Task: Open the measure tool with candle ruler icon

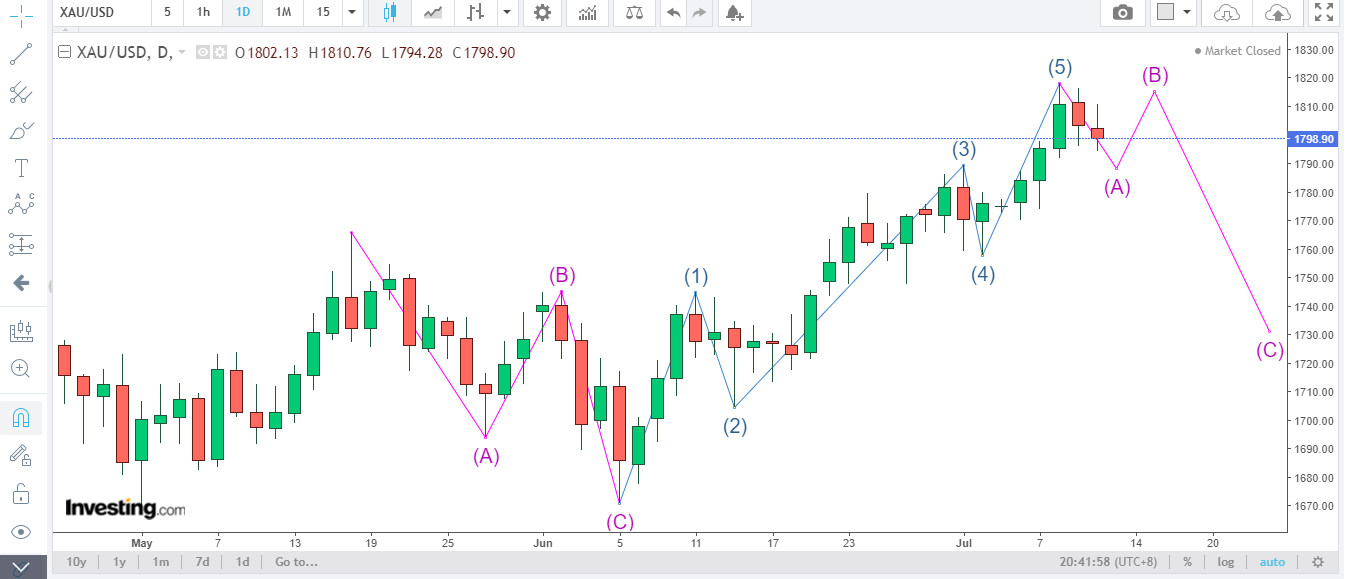Action: tap(22, 330)
